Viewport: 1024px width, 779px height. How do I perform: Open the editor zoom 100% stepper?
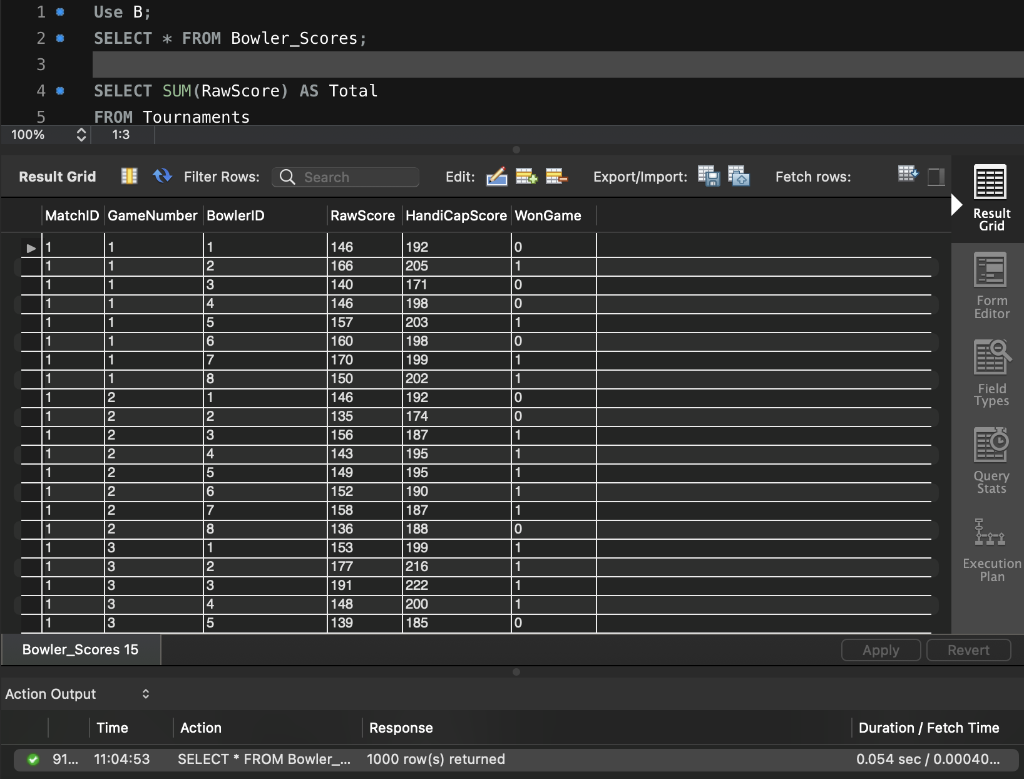[x=81, y=134]
